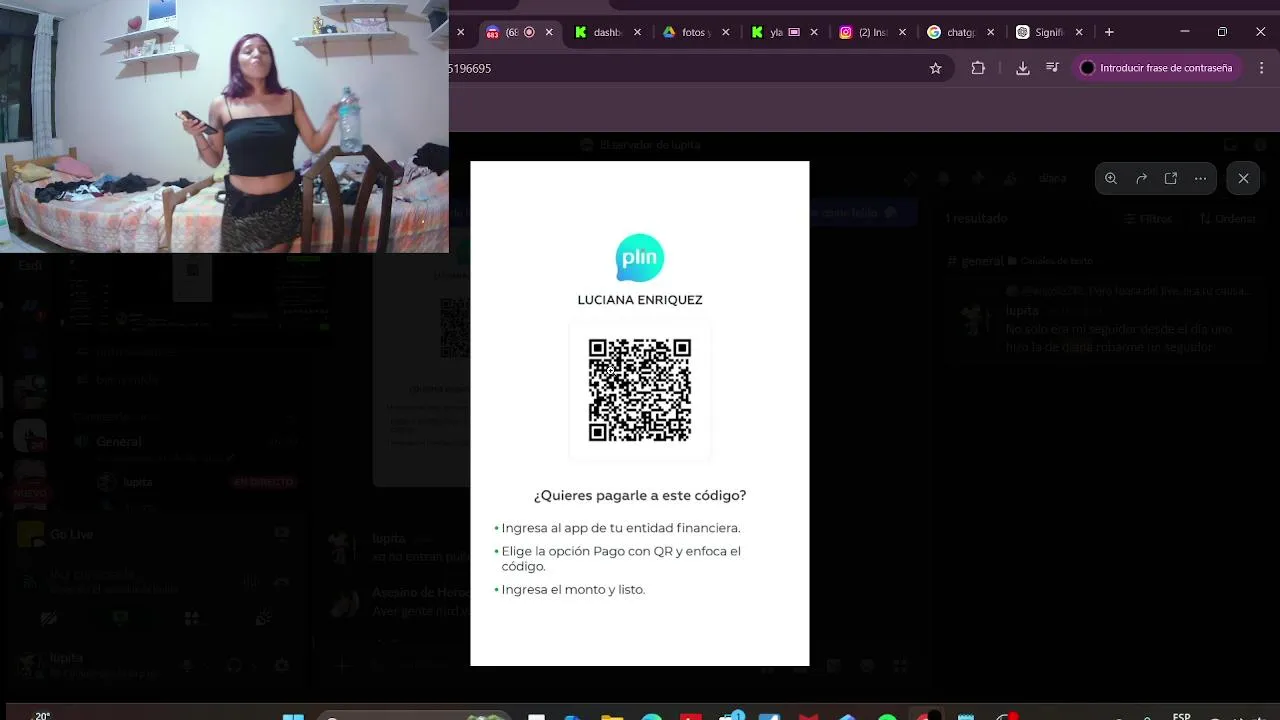Open image in browser from viewer toolbar

coord(1171,178)
